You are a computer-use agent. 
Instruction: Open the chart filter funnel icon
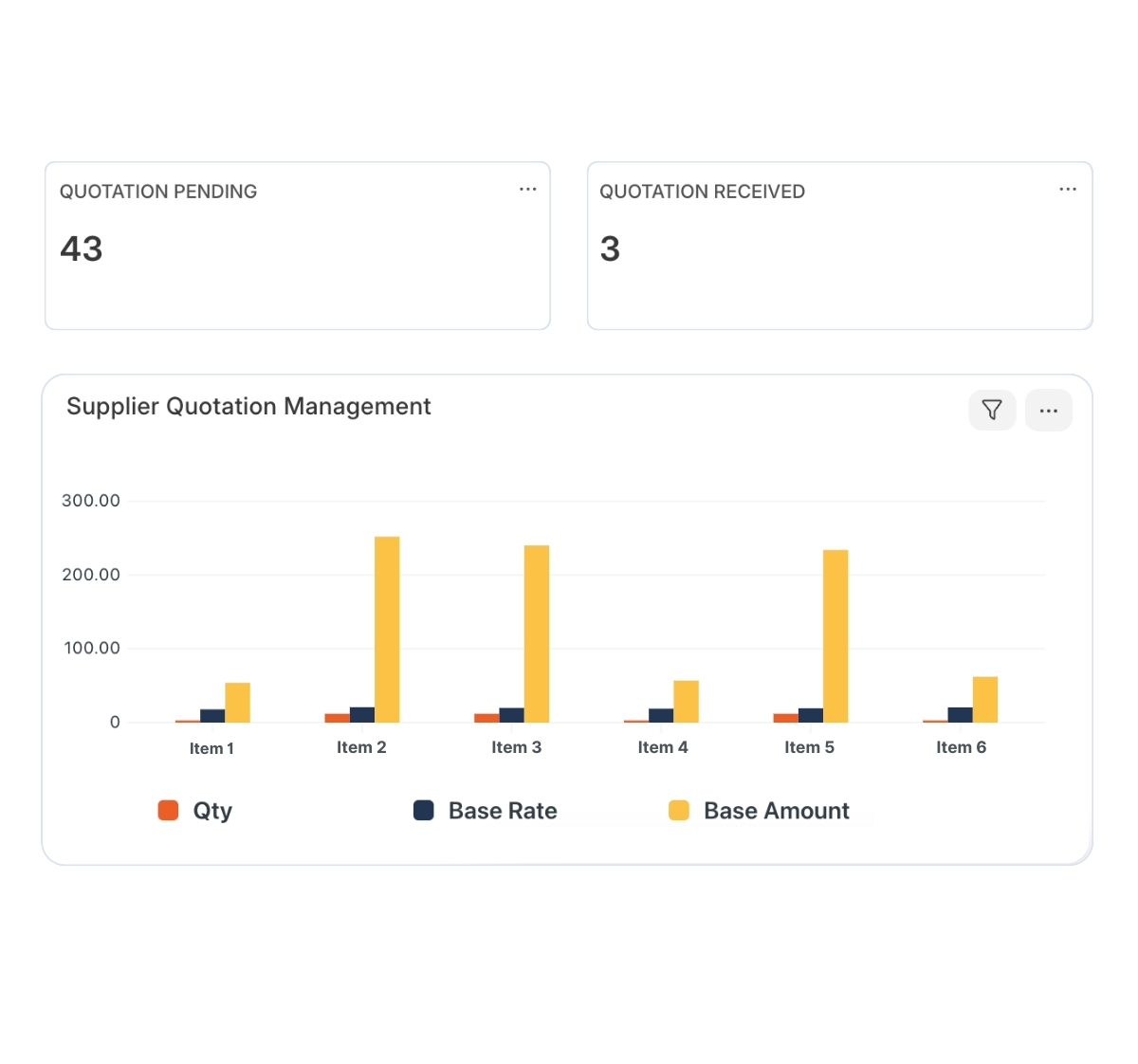[x=992, y=410]
